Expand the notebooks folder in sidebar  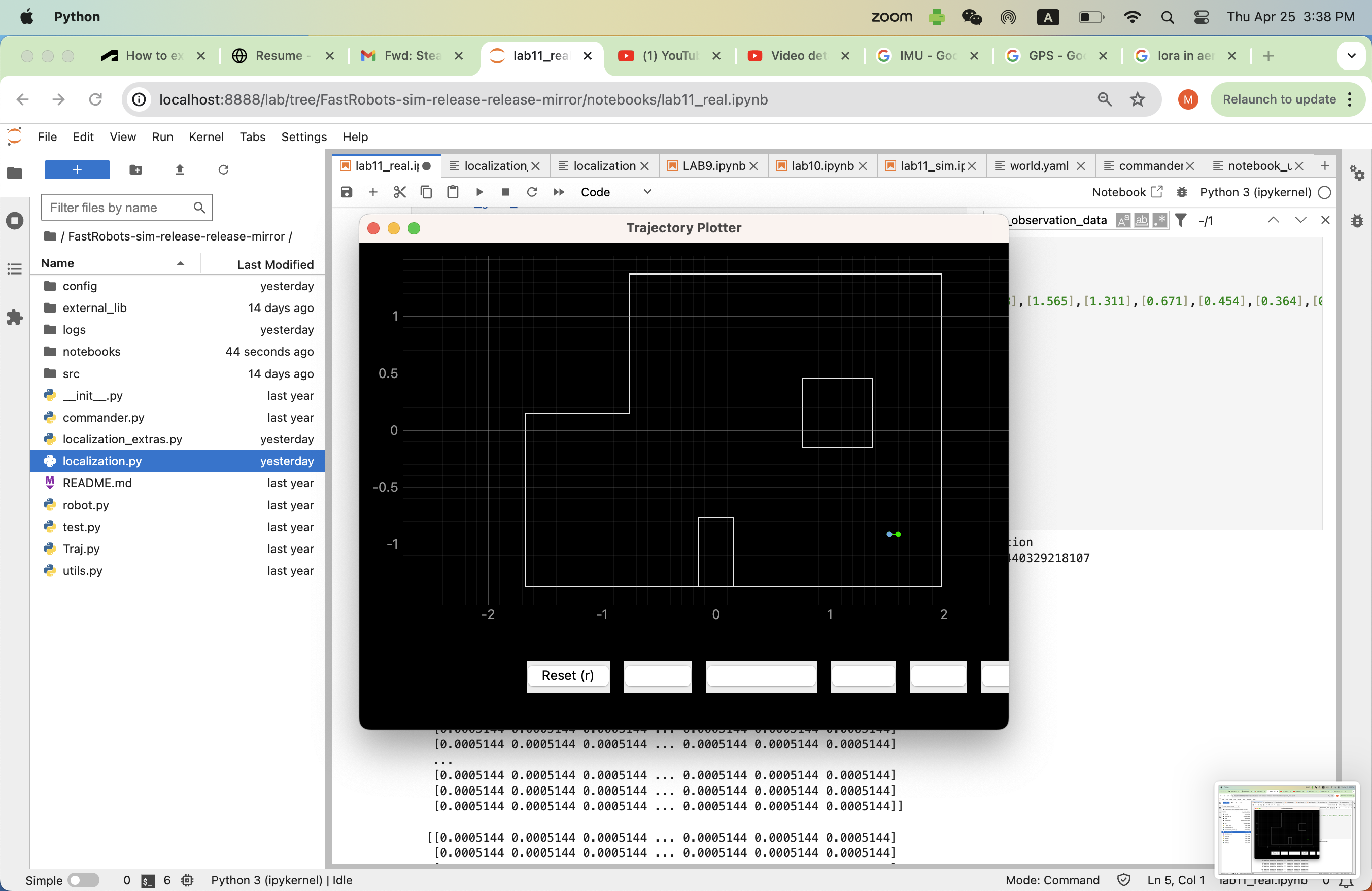point(92,351)
